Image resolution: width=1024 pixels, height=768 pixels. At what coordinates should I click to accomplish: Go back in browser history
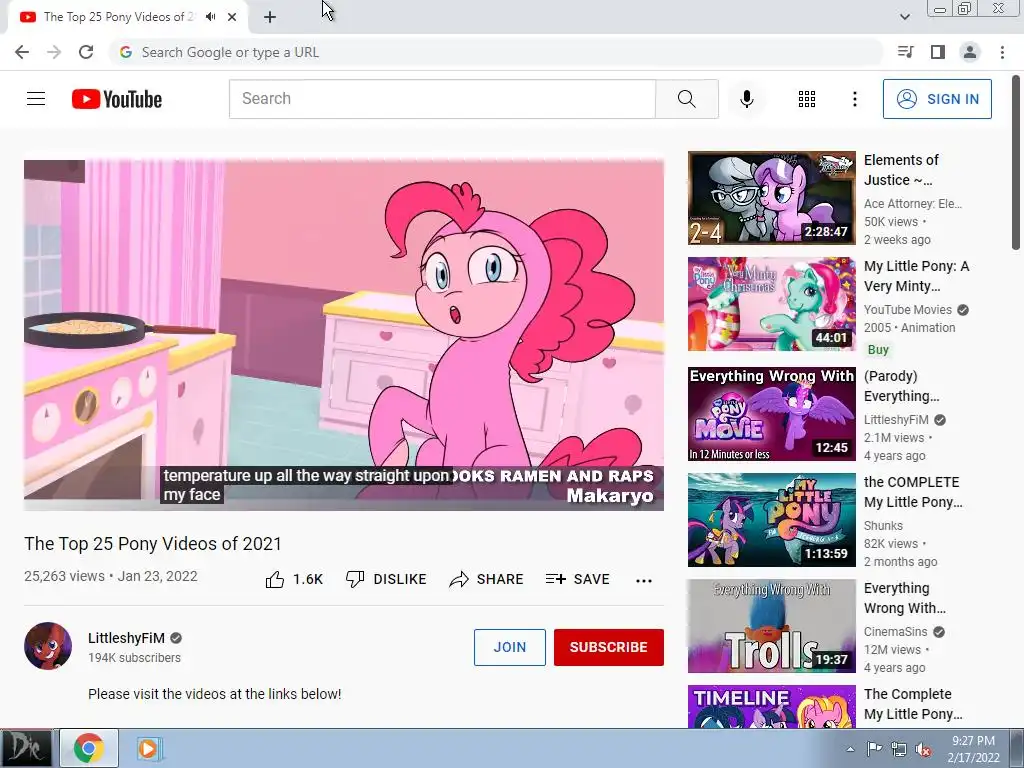pyautogui.click(x=22, y=52)
